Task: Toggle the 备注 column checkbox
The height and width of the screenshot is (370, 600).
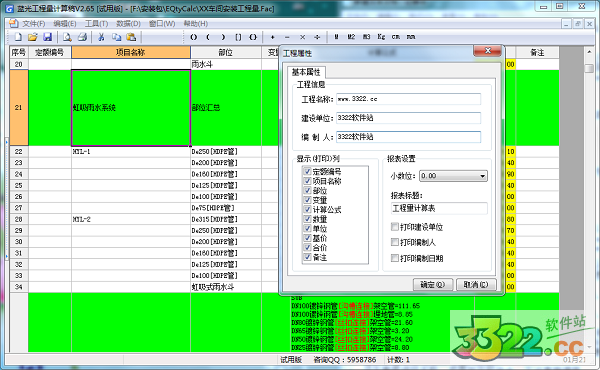Action: tap(307, 257)
